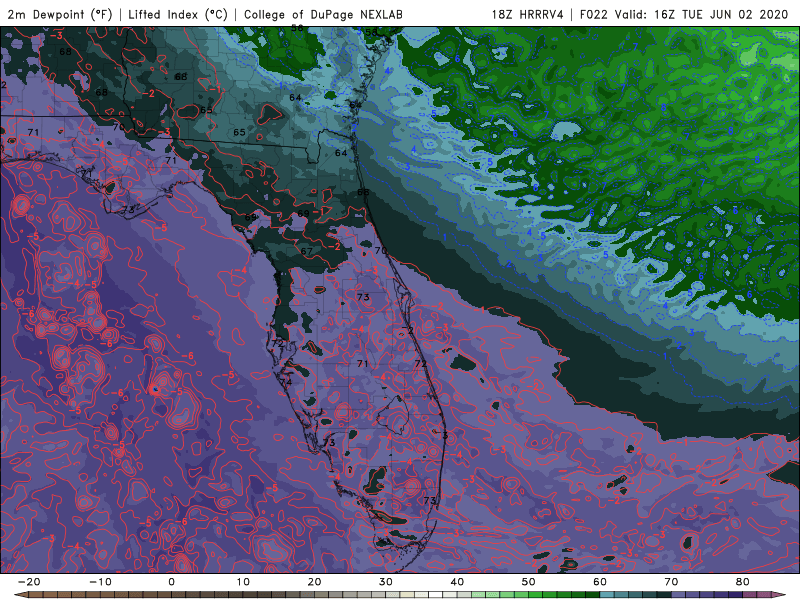Click the 67 dewpoint value in north Florida

point(306,251)
